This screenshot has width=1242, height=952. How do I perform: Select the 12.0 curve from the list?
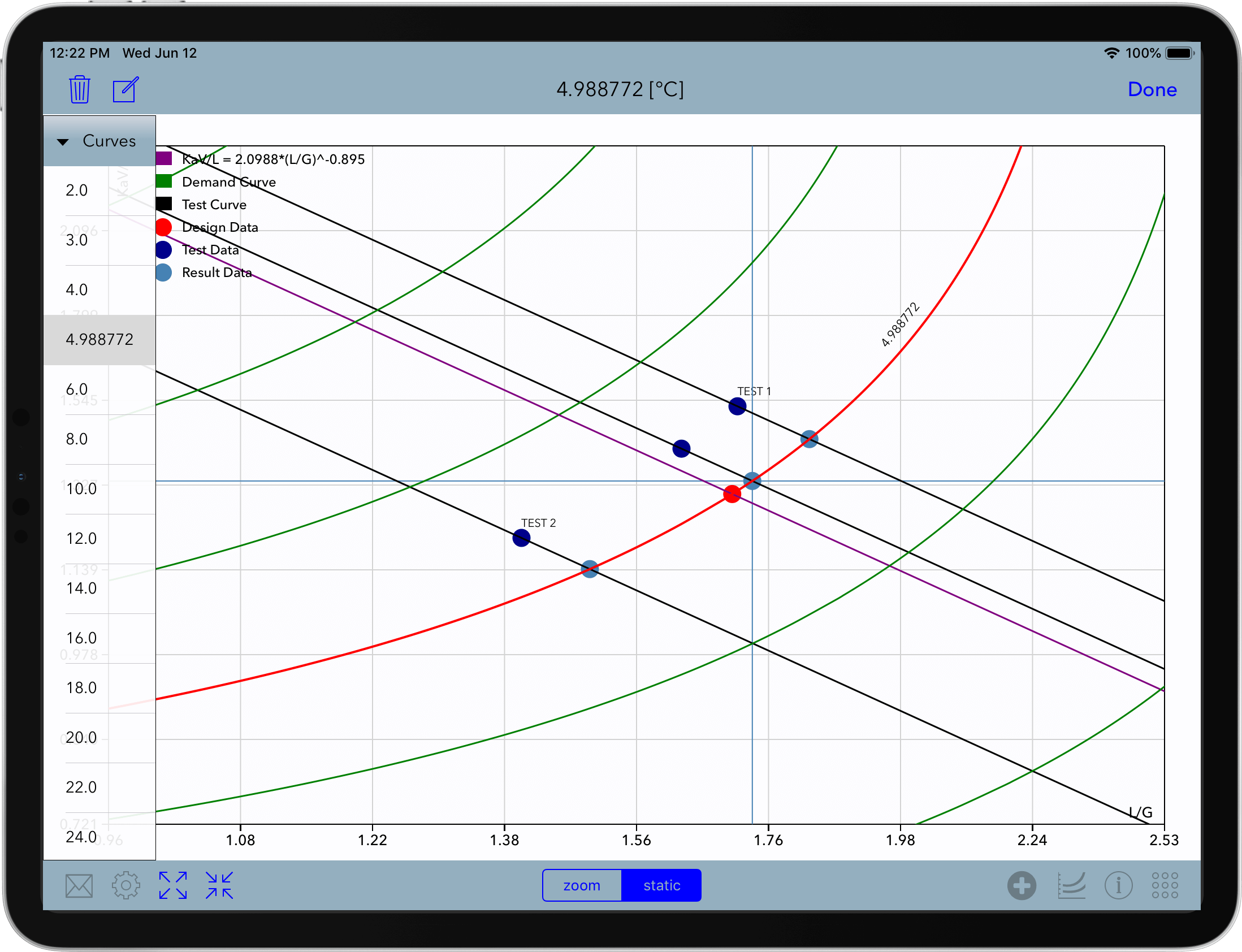(81, 538)
